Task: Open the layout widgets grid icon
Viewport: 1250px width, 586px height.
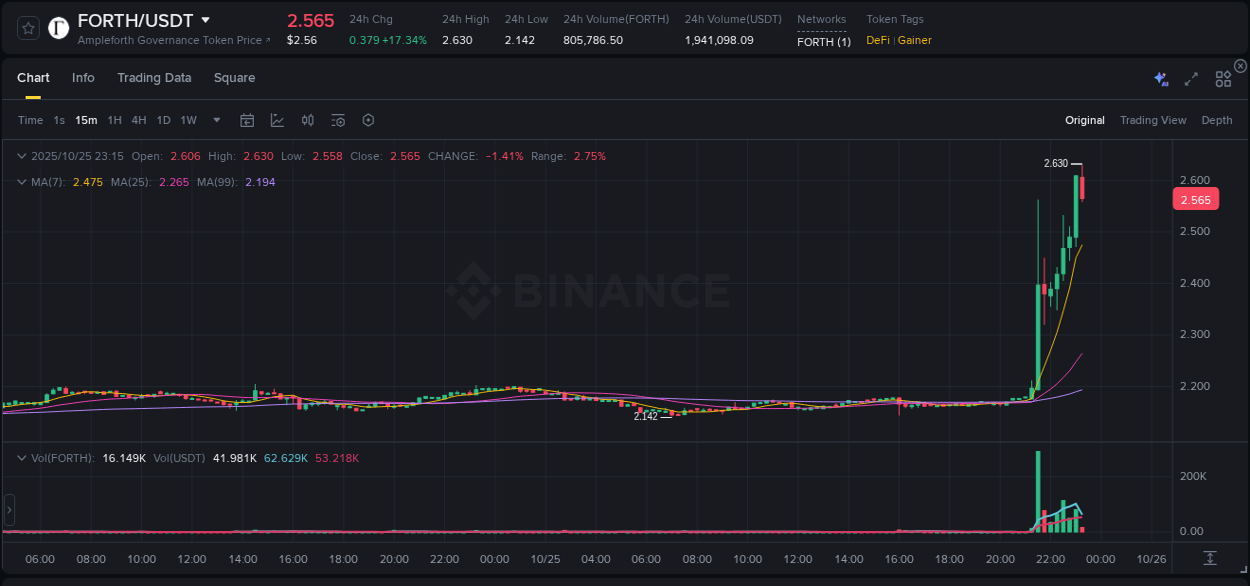Action: (1223, 77)
